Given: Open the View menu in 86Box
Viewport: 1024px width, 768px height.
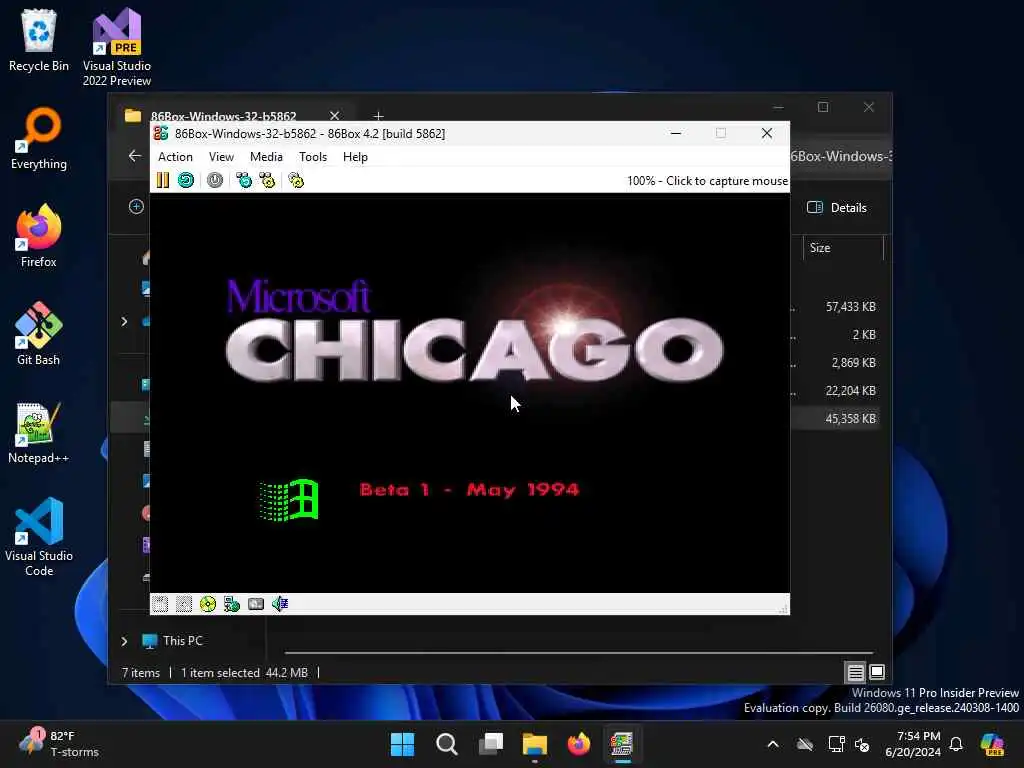Looking at the screenshot, I should (221, 157).
